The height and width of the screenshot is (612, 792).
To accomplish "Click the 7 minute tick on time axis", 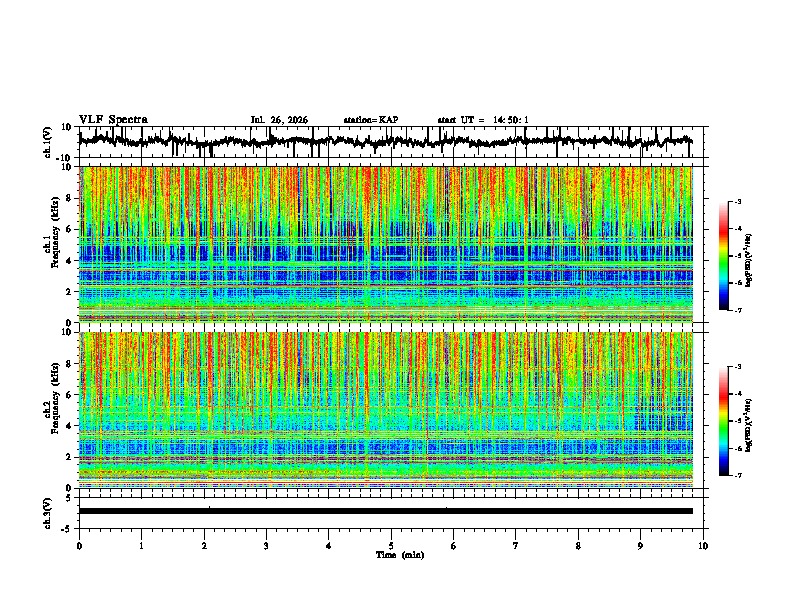I will click(516, 546).
